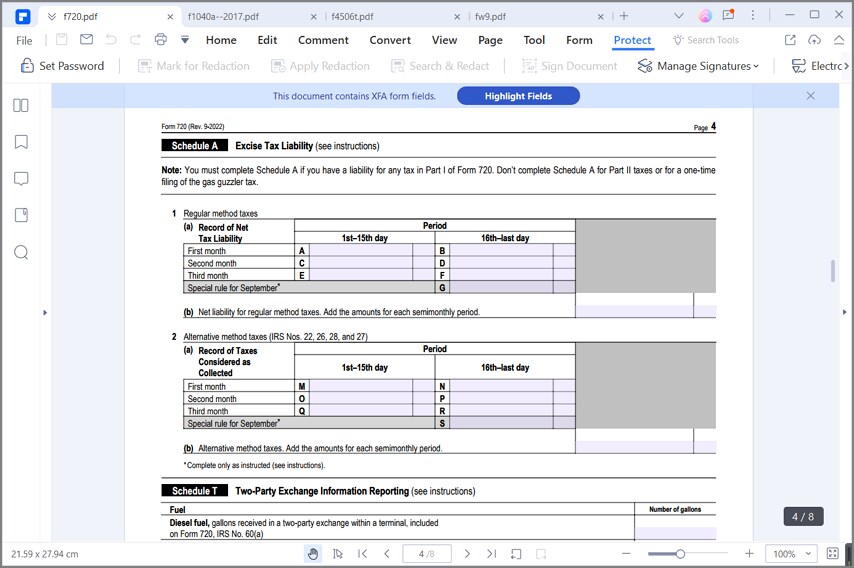Expand the left panel arrow

point(45,313)
